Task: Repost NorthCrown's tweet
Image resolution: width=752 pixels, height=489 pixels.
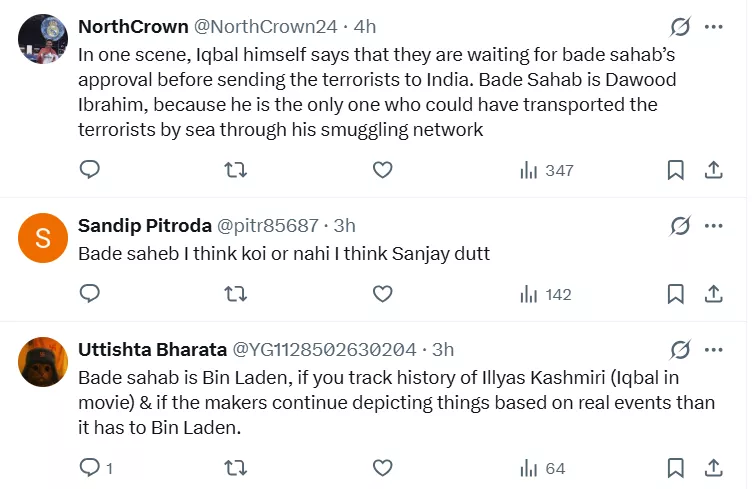Action: click(x=236, y=170)
